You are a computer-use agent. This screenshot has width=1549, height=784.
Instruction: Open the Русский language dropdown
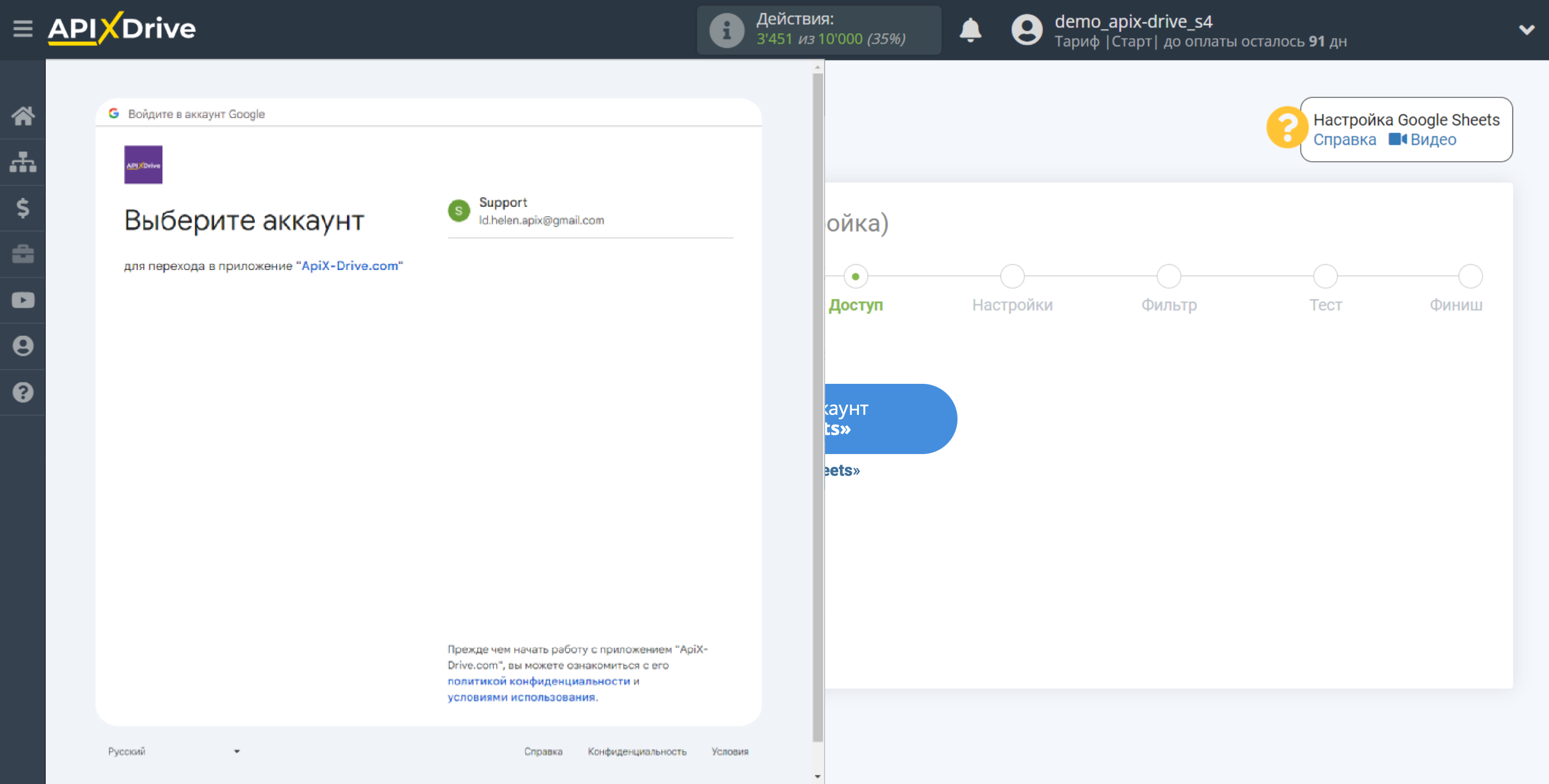point(174,751)
